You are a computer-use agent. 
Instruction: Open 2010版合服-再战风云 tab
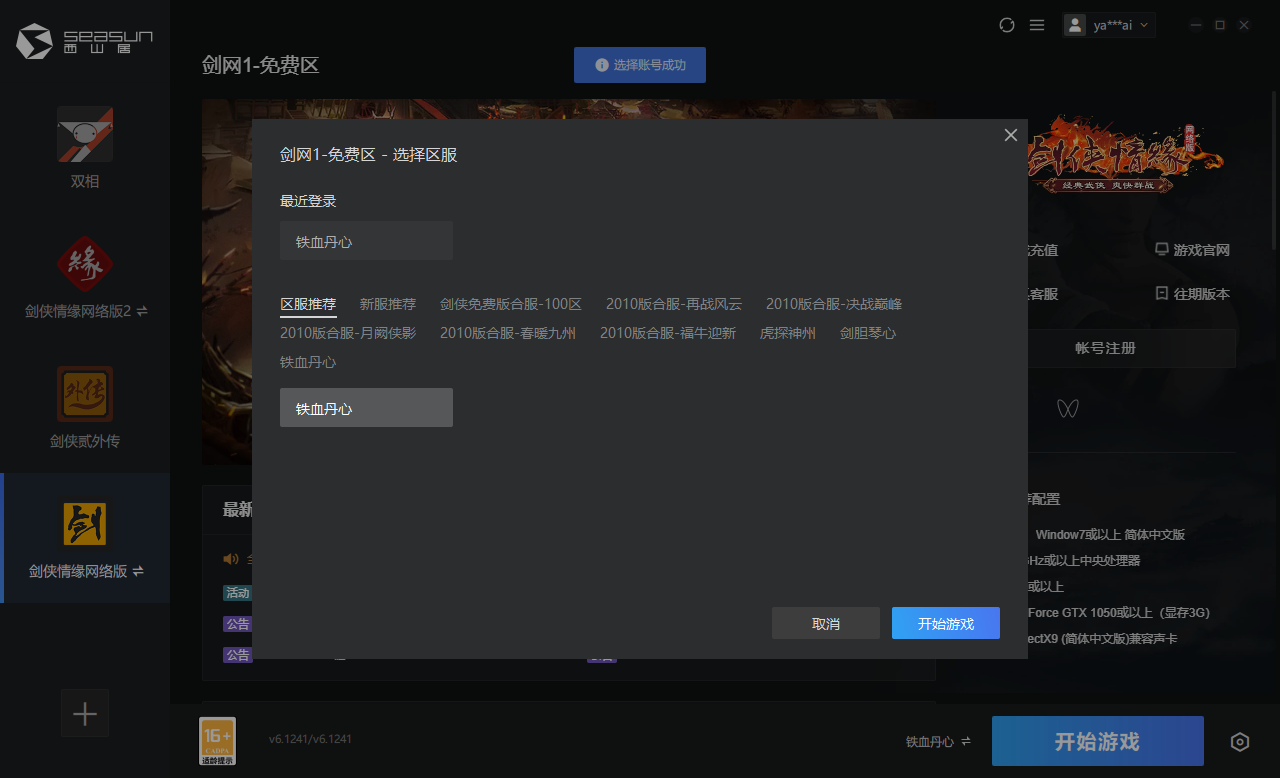(x=674, y=304)
